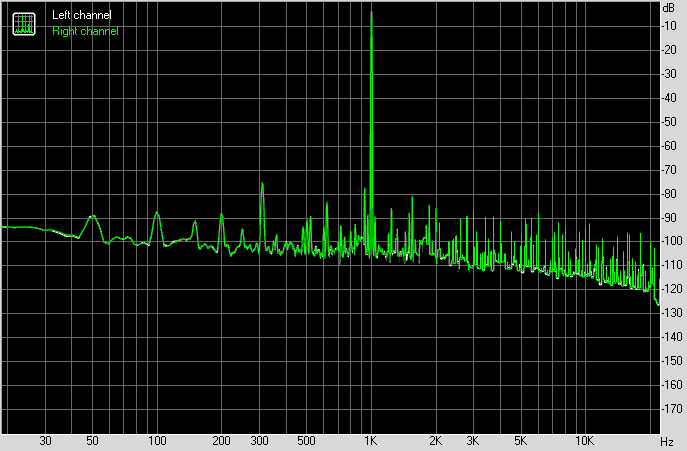Click the '3K' frequency axis label

tap(473, 441)
